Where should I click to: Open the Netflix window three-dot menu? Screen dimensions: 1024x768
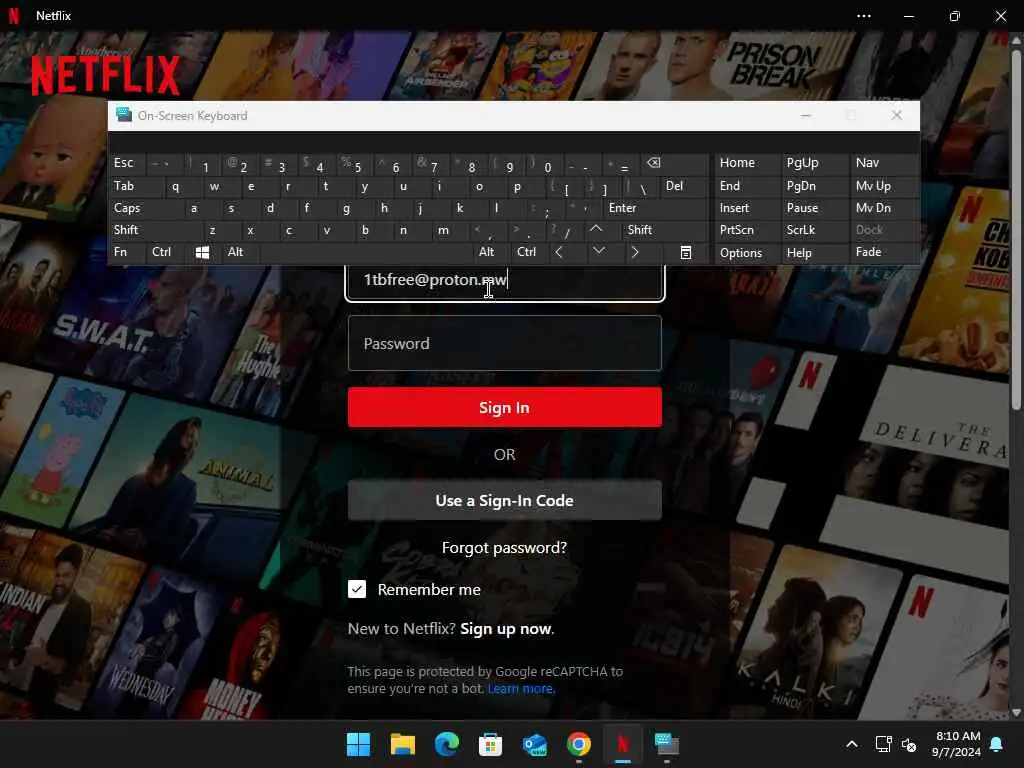point(863,16)
